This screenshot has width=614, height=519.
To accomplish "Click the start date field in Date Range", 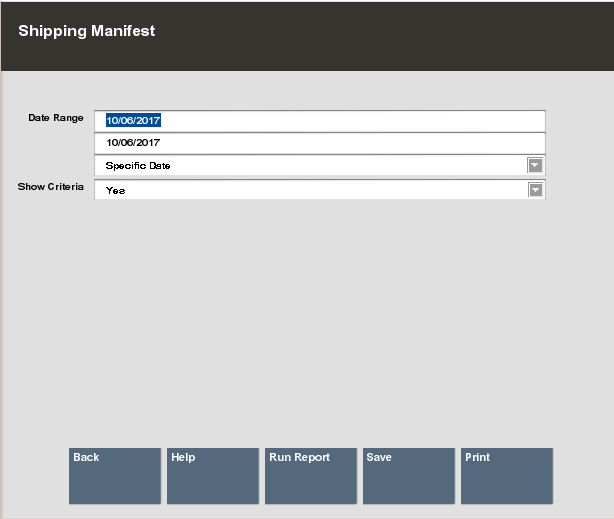I will coord(320,121).
